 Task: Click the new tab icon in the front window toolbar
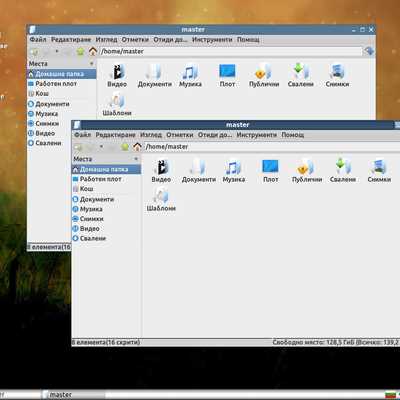(x=78, y=147)
